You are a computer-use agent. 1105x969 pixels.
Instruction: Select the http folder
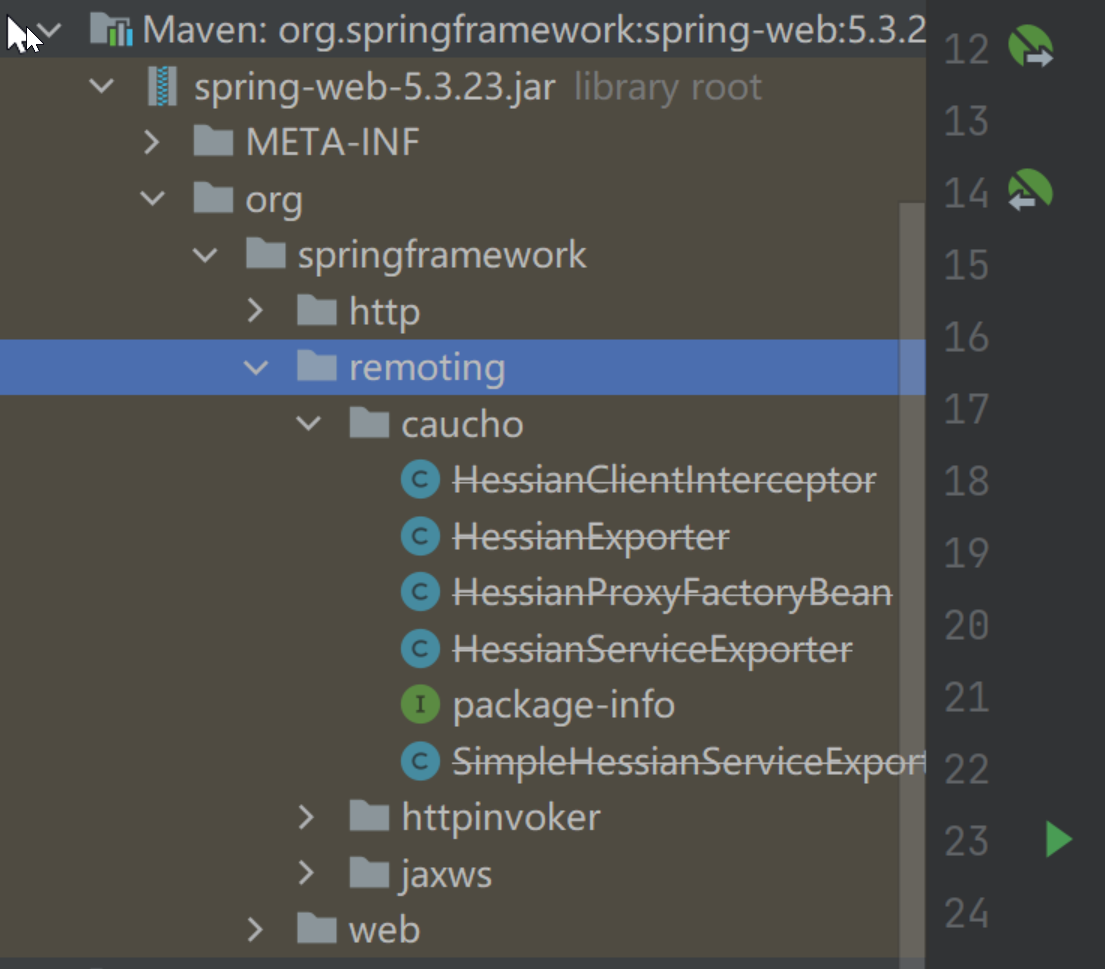[384, 312]
